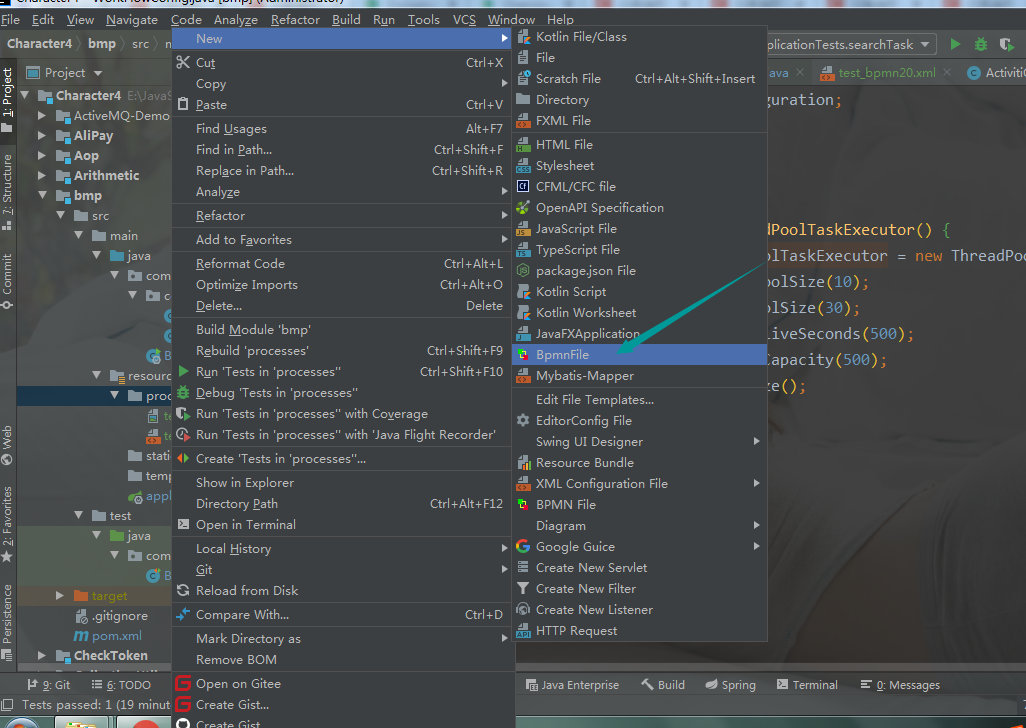Close the test_bpmn20.xml editor tab
Screen dimensions: 1026x728
947,73
